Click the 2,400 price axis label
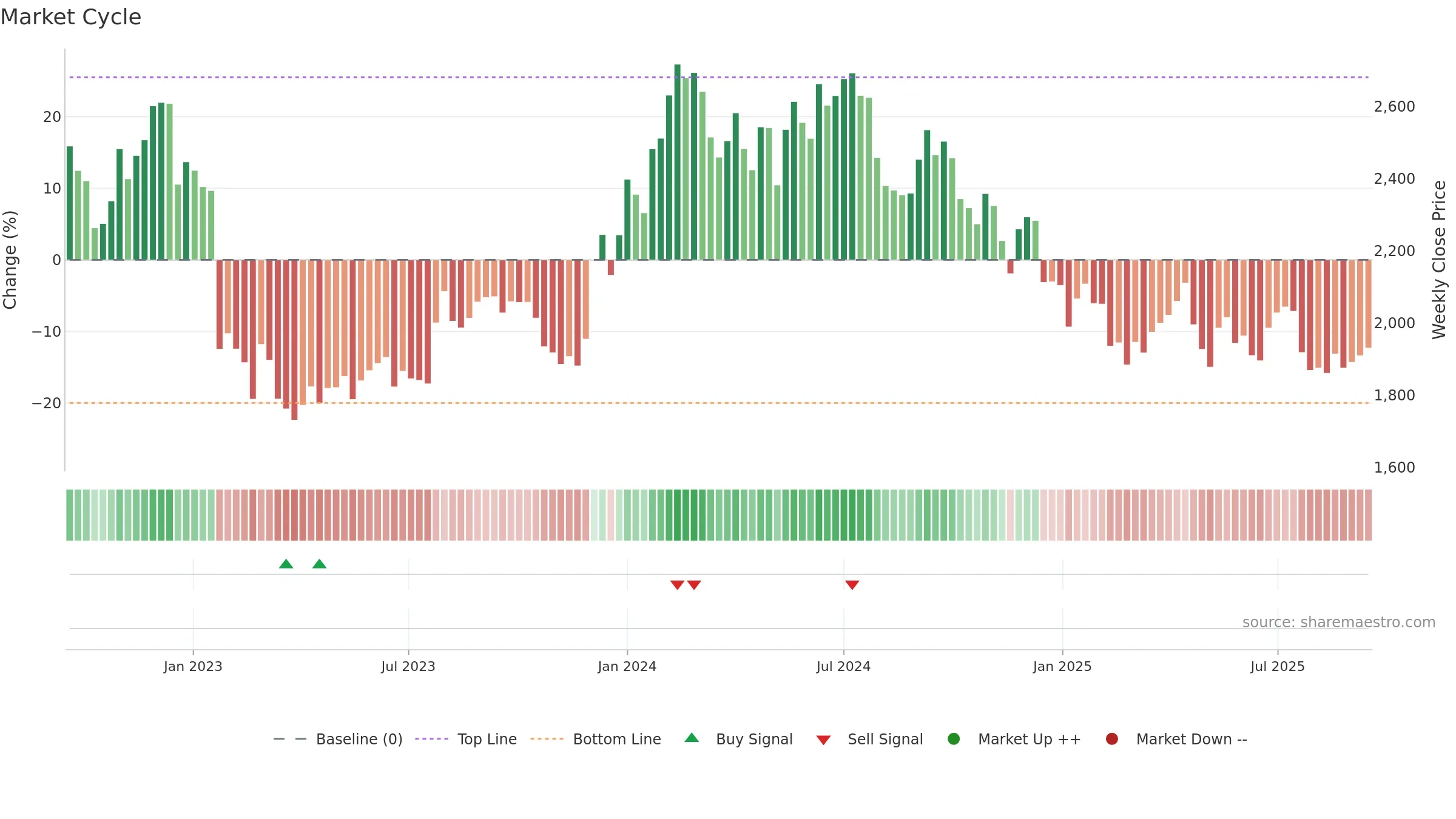Viewport: 1456px width, 819px height. (1394, 179)
